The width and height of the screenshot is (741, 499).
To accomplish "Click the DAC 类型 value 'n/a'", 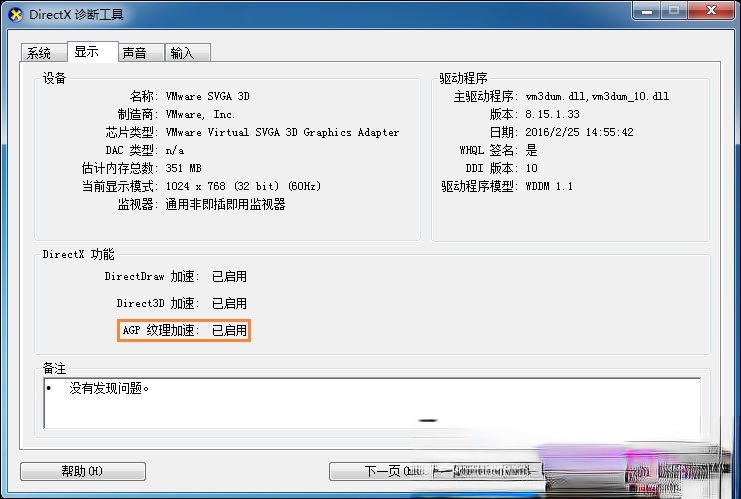I will pos(175,150).
